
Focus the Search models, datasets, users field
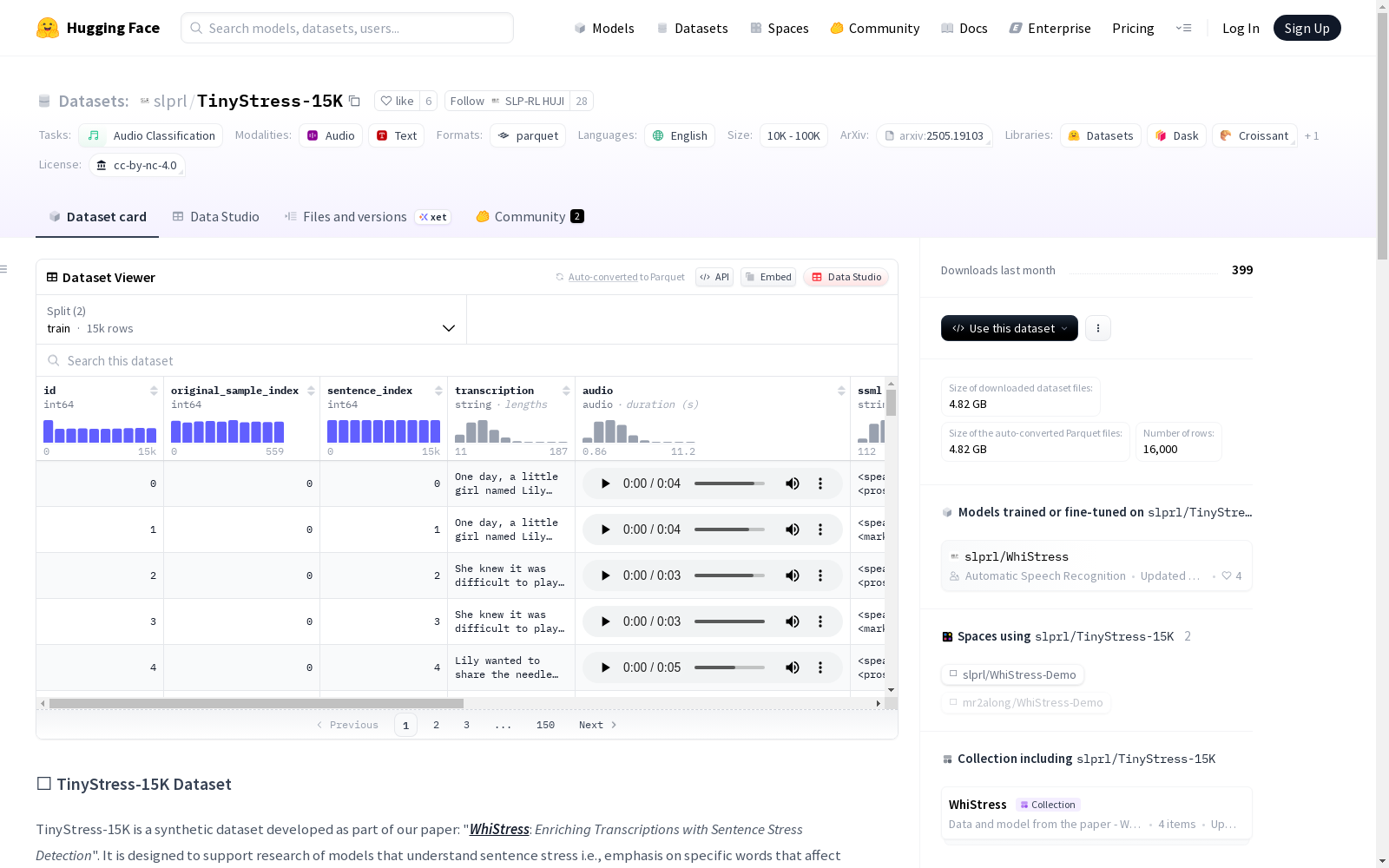click(347, 28)
